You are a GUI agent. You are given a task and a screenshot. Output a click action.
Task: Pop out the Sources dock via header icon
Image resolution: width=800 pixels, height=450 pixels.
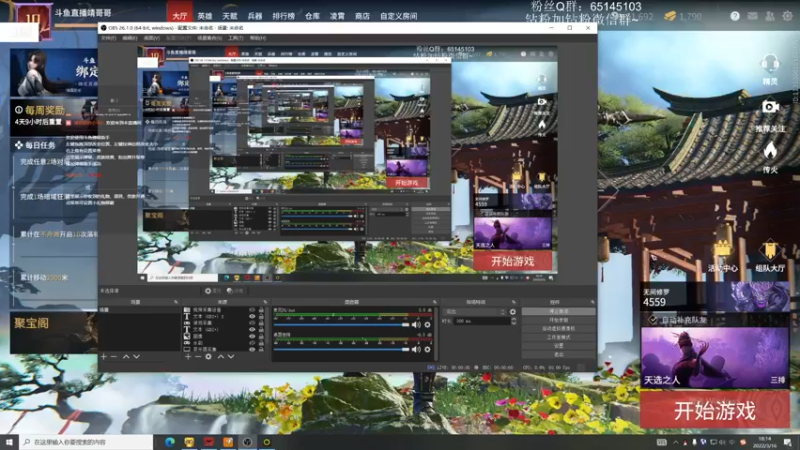point(265,302)
